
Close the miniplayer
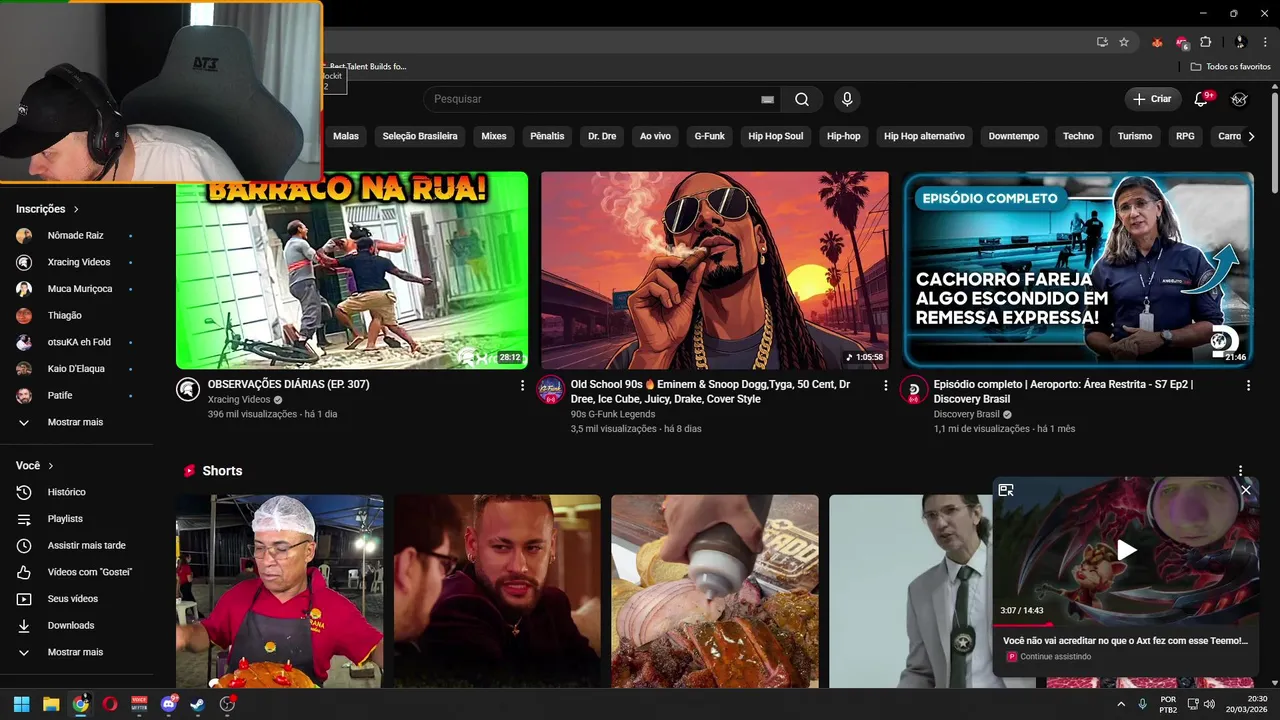pyautogui.click(x=1246, y=490)
